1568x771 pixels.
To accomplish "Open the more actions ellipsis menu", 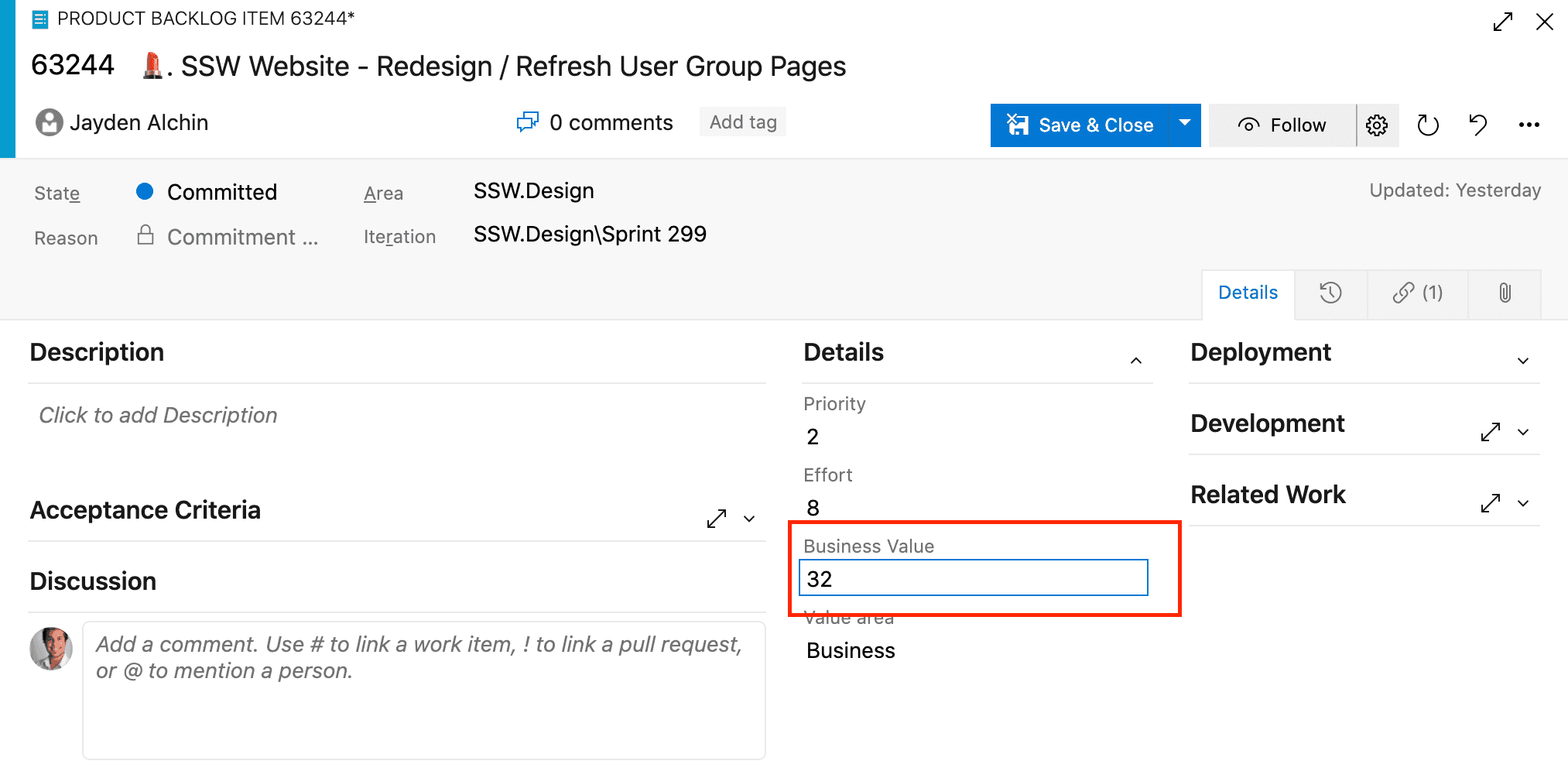I will pyautogui.click(x=1529, y=125).
